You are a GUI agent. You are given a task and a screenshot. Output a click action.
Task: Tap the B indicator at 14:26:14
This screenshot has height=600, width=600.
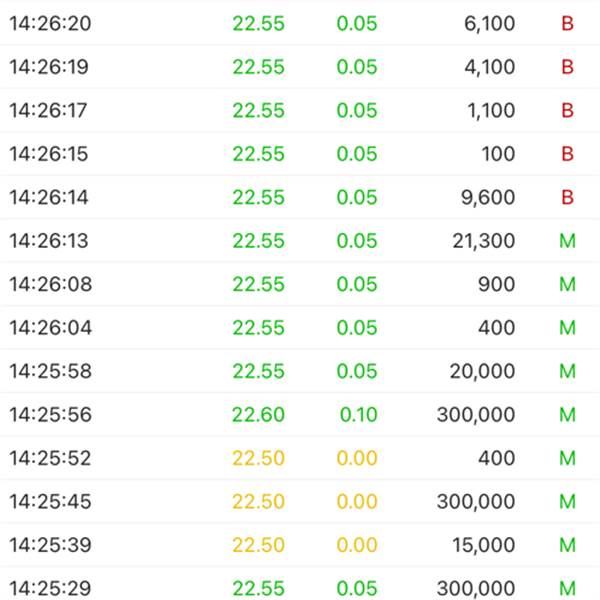(x=567, y=197)
